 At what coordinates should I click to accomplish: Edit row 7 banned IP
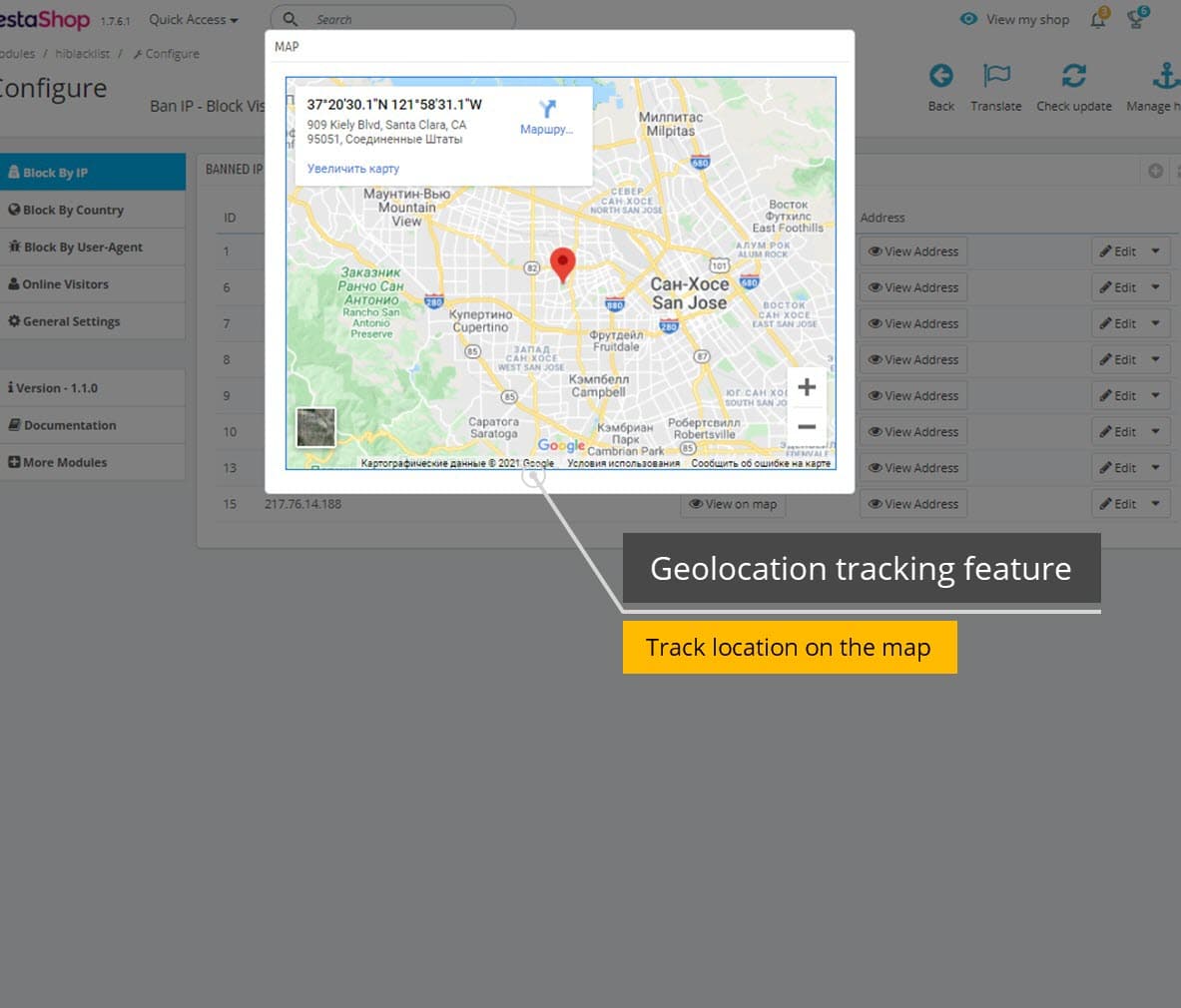[1118, 323]
